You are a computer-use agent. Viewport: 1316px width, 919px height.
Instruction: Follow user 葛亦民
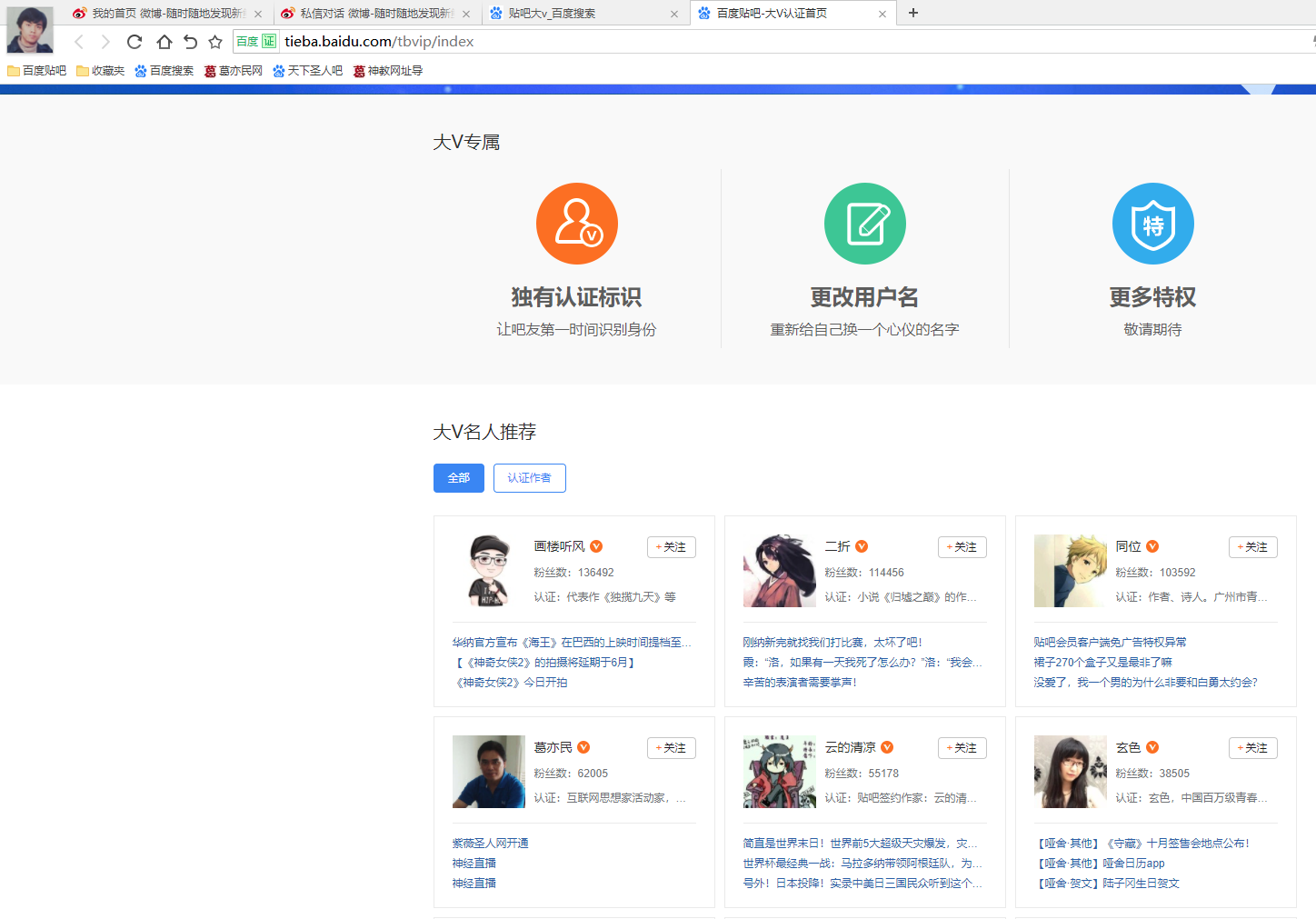click(671, 748)
